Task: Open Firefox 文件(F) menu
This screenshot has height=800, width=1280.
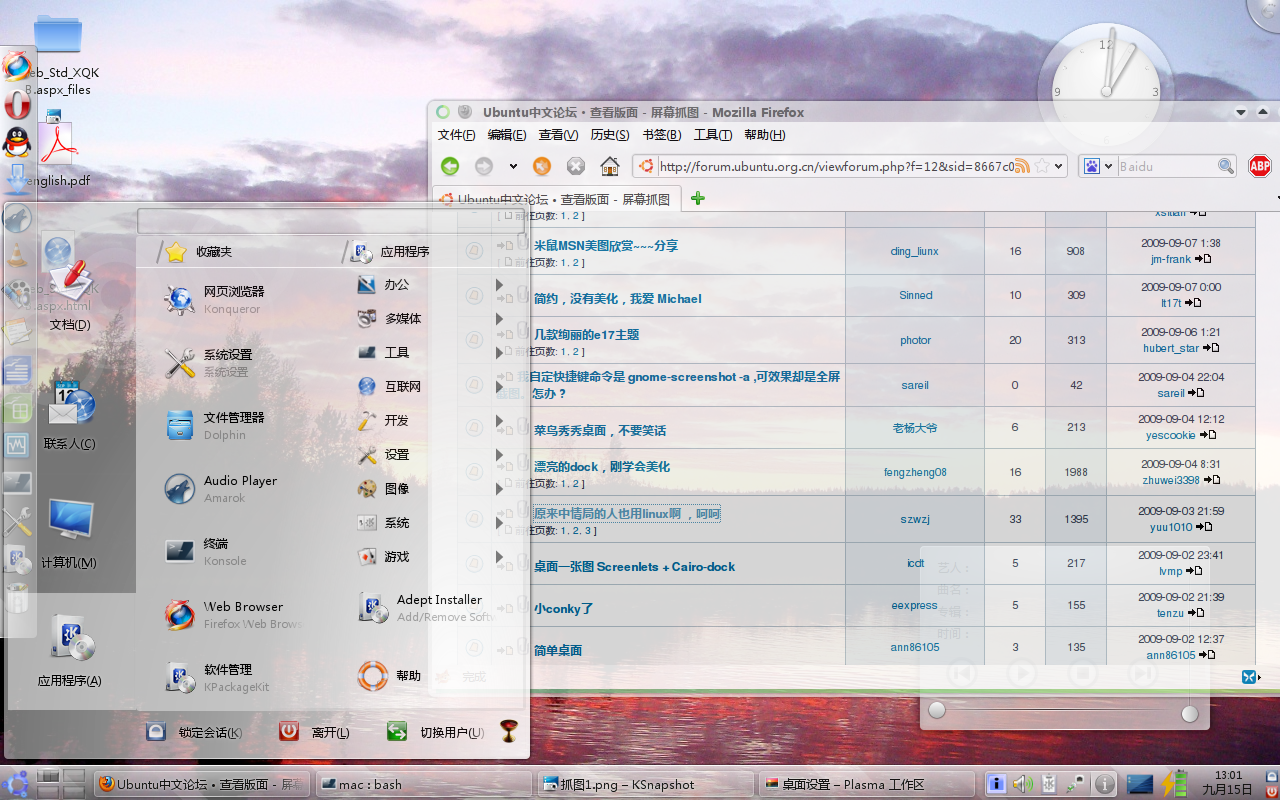Action: click(x=456, y=135)
